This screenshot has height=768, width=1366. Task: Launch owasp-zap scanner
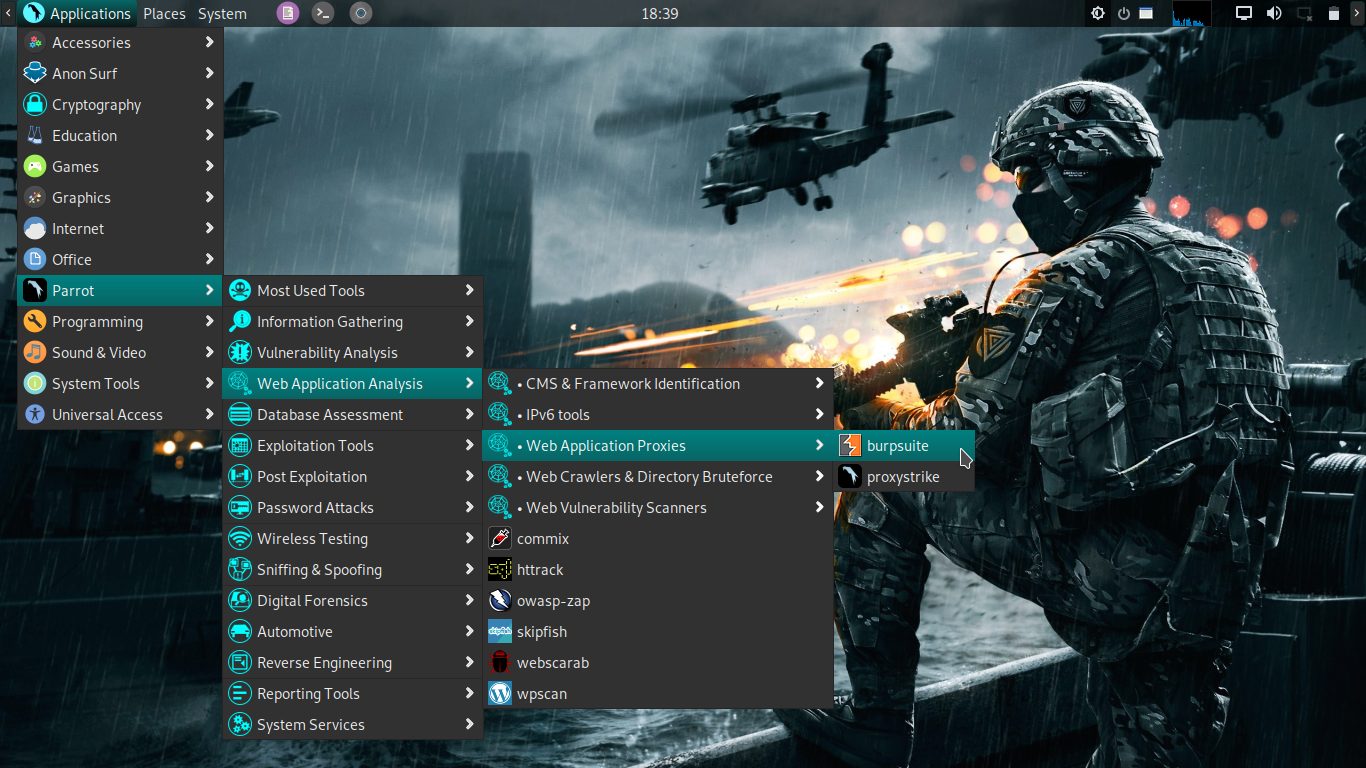tap(551, 600)
